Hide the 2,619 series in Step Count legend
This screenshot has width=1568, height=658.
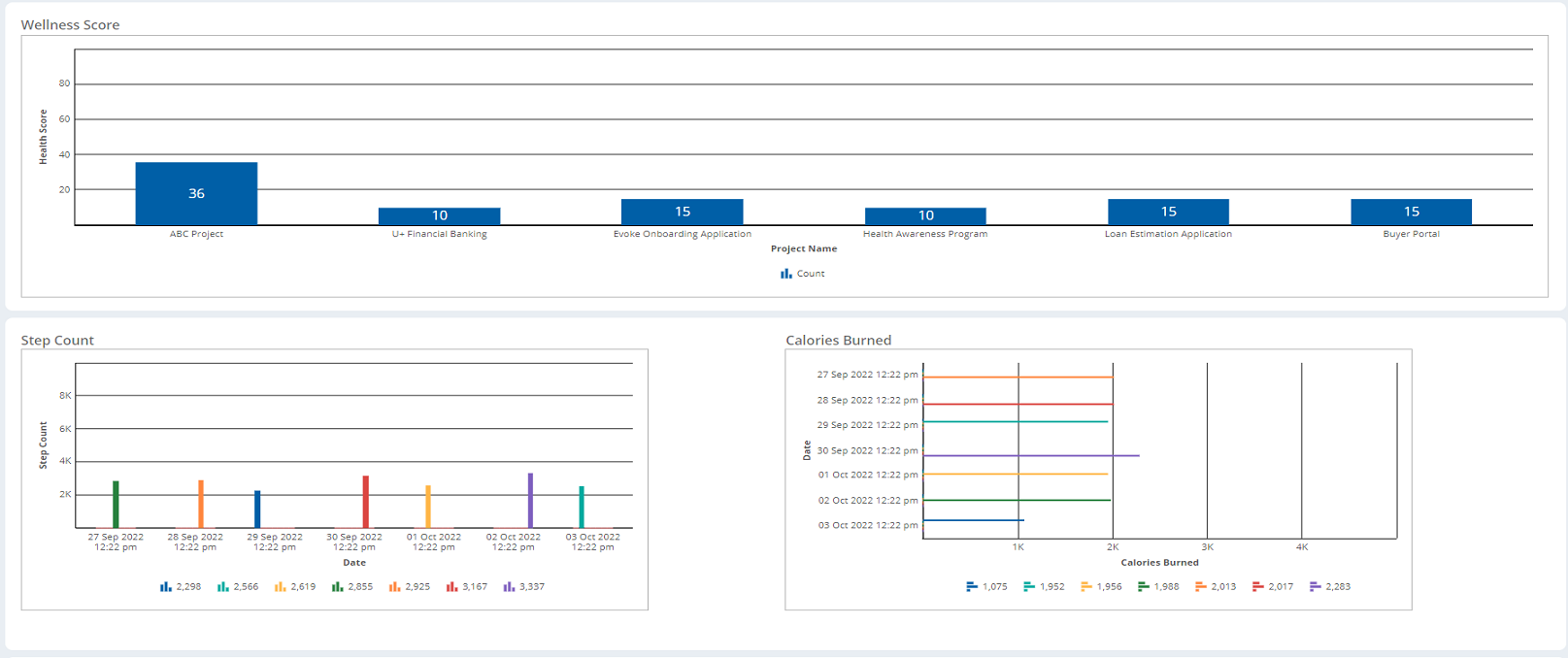point(295,587)
